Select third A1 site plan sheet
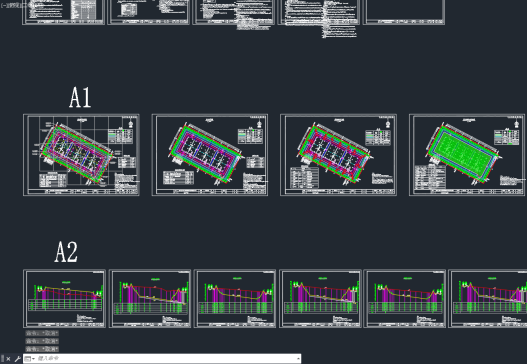 [x=338, y=155]
